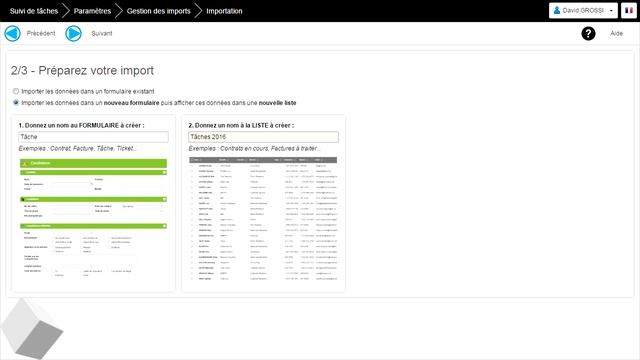Go to Suivi de tâches breadcrumb
640x360 pixels.
pyautogui.click(x=34, y=11)
